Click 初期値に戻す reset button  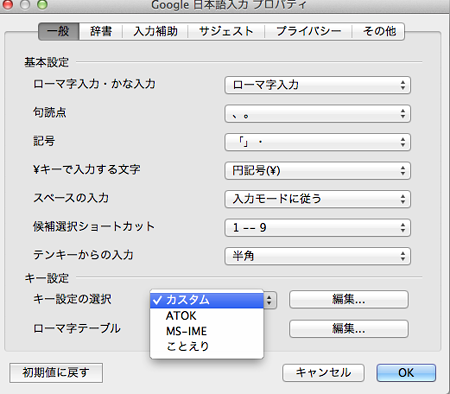[x=56, y=373]
